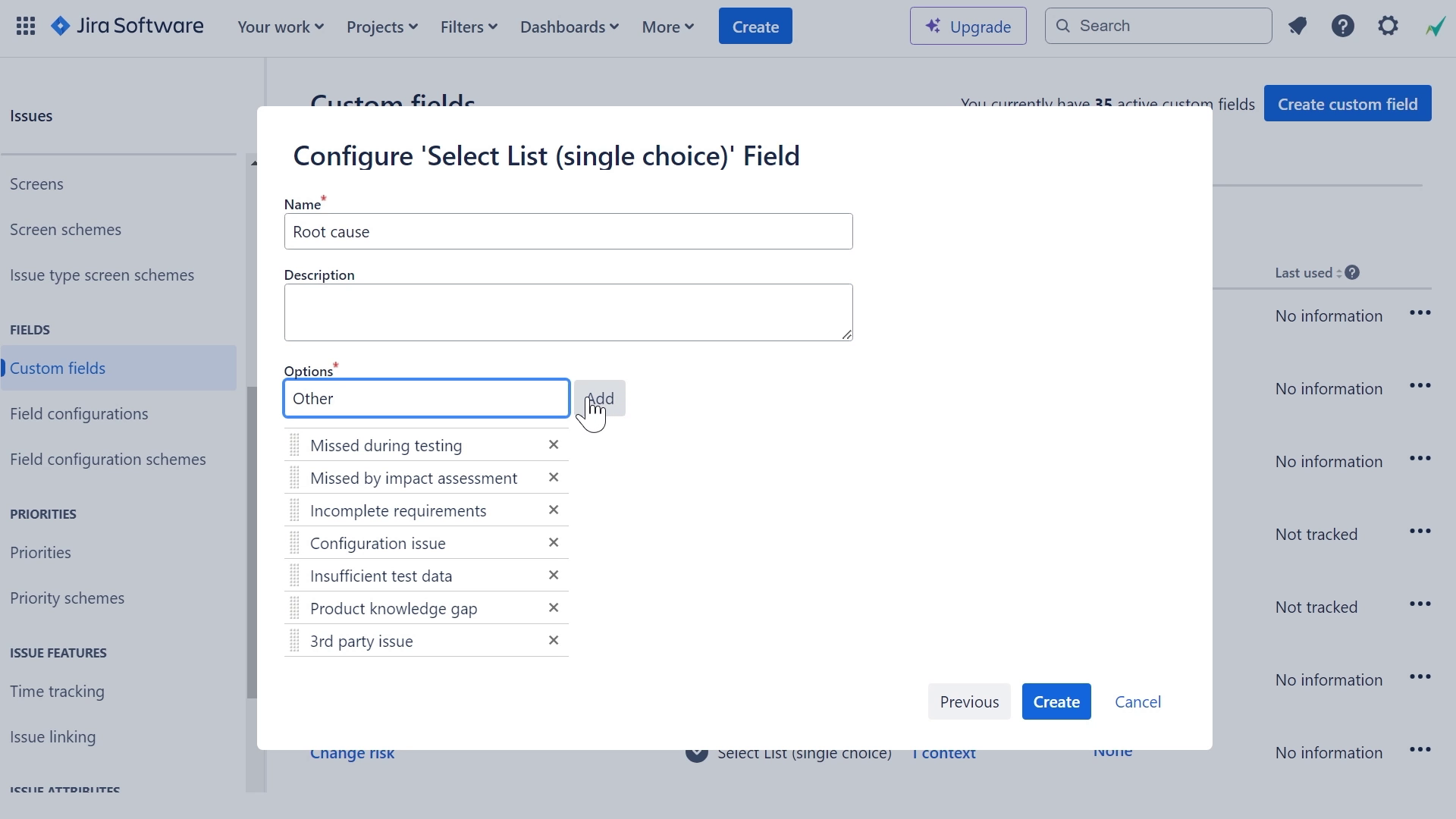Cancel the field configuration dialog
Image resolution: width=1456 pixels, height=819 pixels.
(x=1137, y=701)
